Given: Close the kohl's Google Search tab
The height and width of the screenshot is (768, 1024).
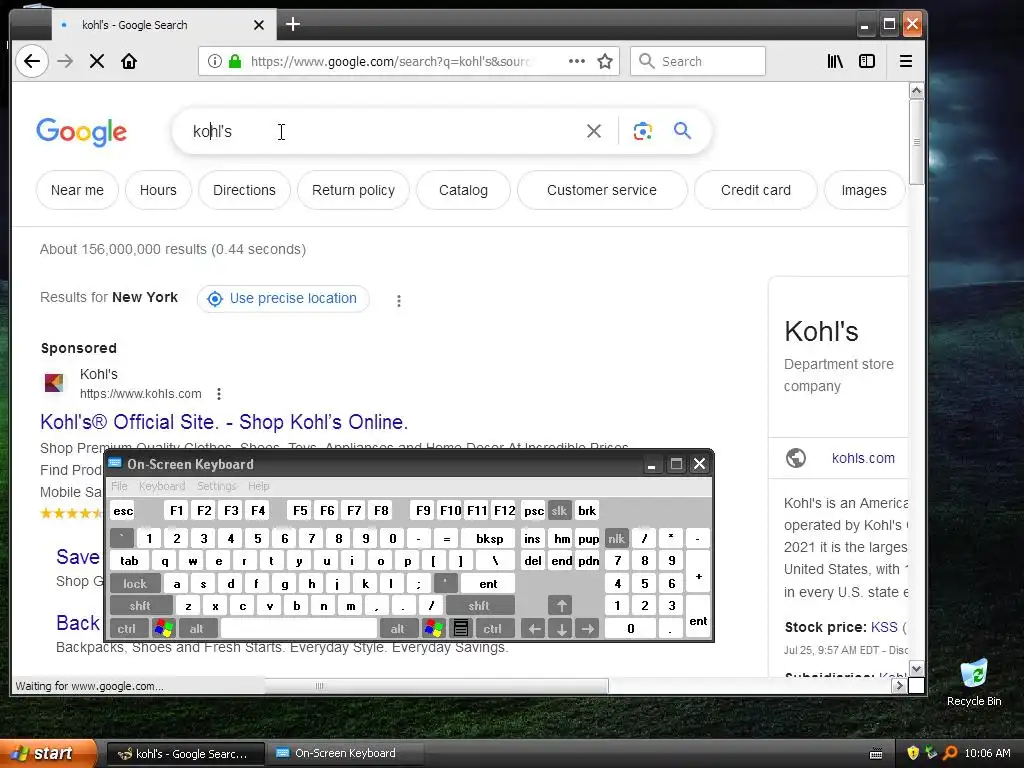Looking at the screenshot, I should pos(259,25).
